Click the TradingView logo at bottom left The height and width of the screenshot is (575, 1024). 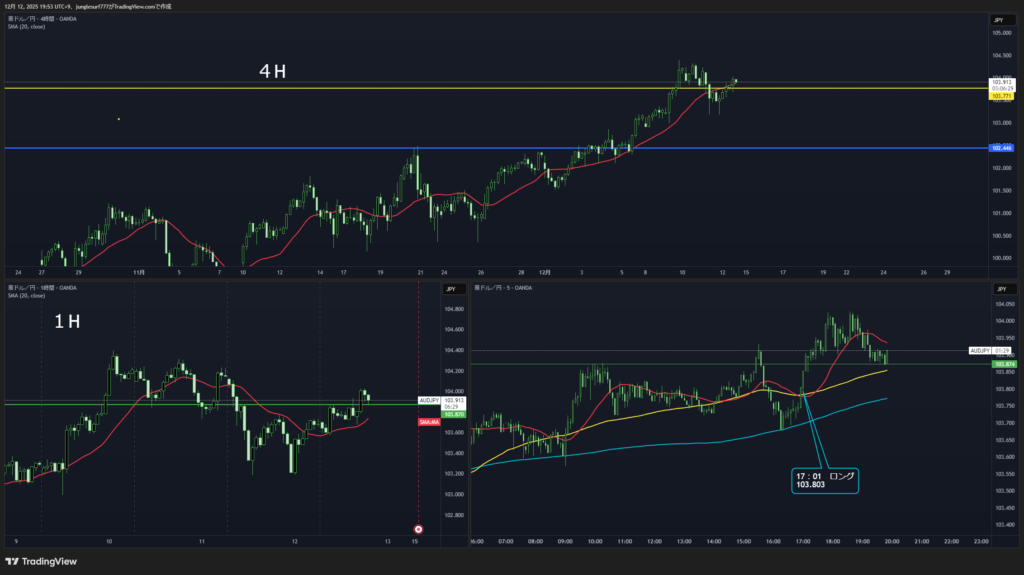click(x=42, y=561)
